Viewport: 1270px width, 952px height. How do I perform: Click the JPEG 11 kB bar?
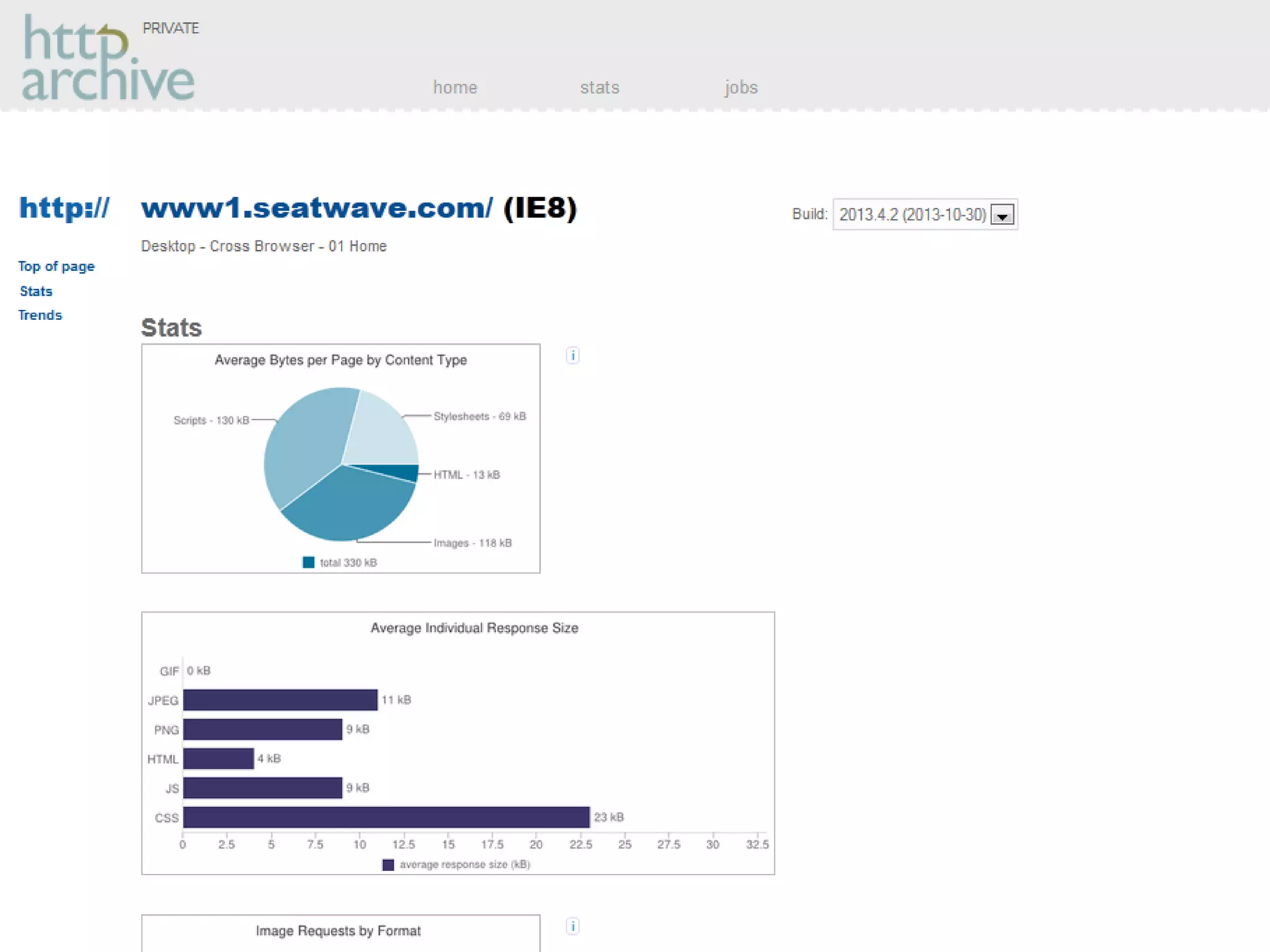click(280, 700)
